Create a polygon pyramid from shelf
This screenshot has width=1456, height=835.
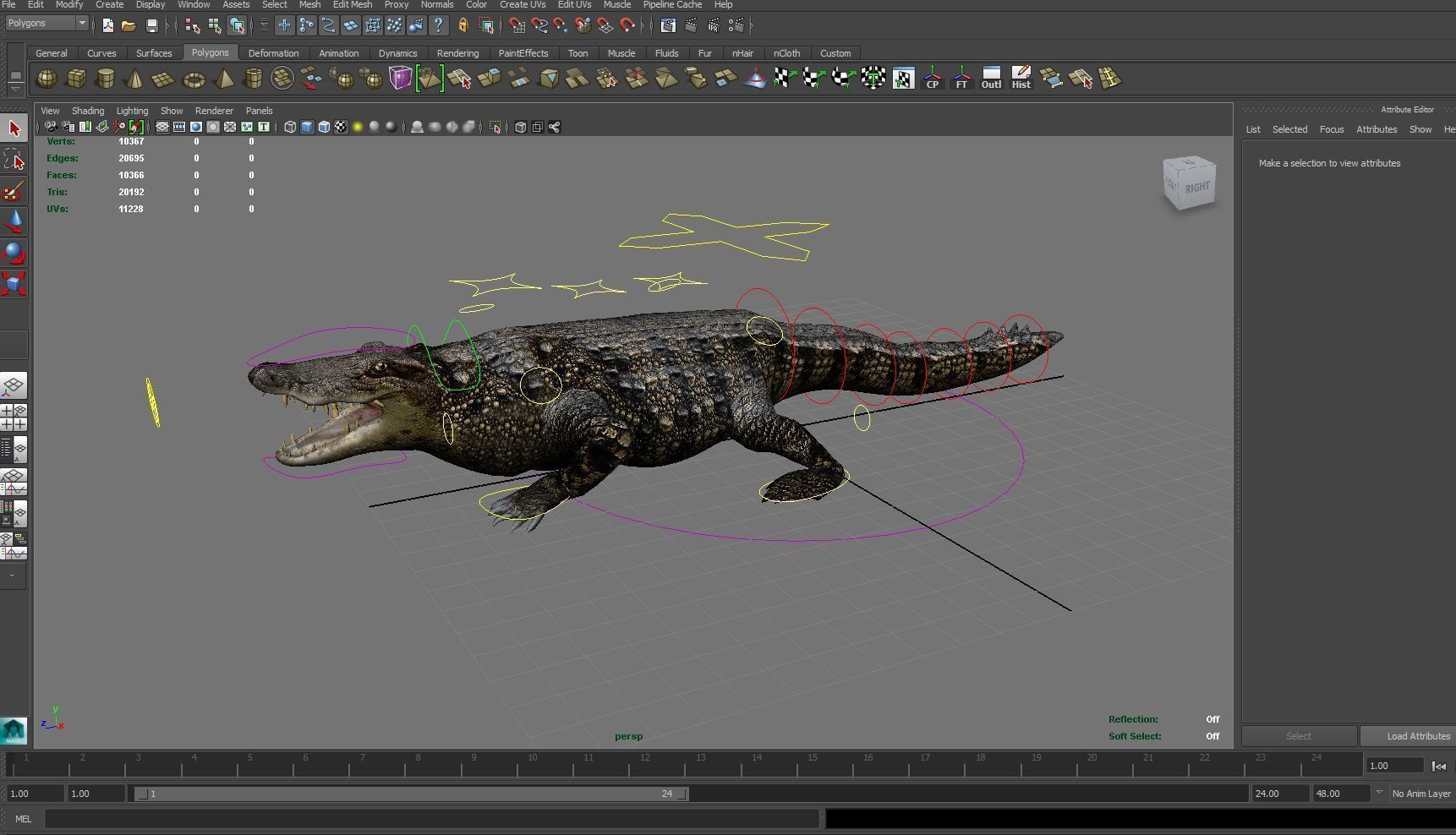point(223,79)
